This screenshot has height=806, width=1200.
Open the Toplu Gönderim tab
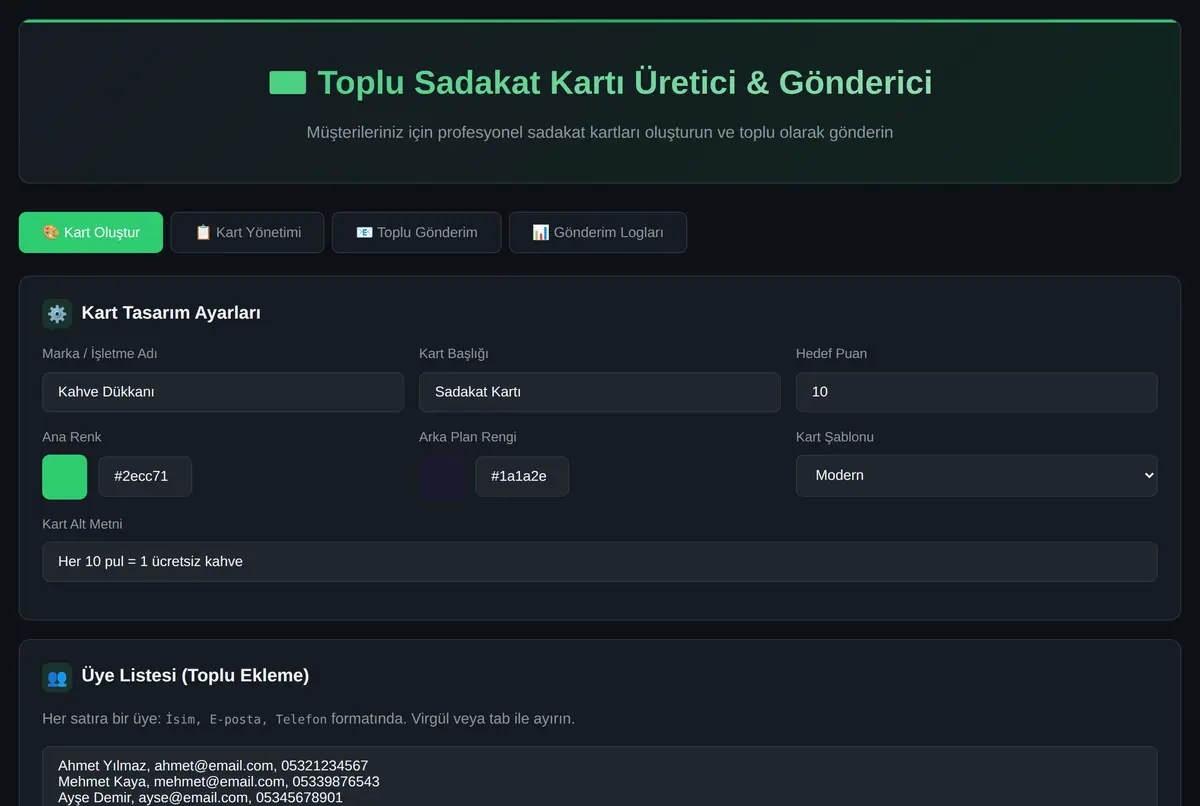coord(416,232)
